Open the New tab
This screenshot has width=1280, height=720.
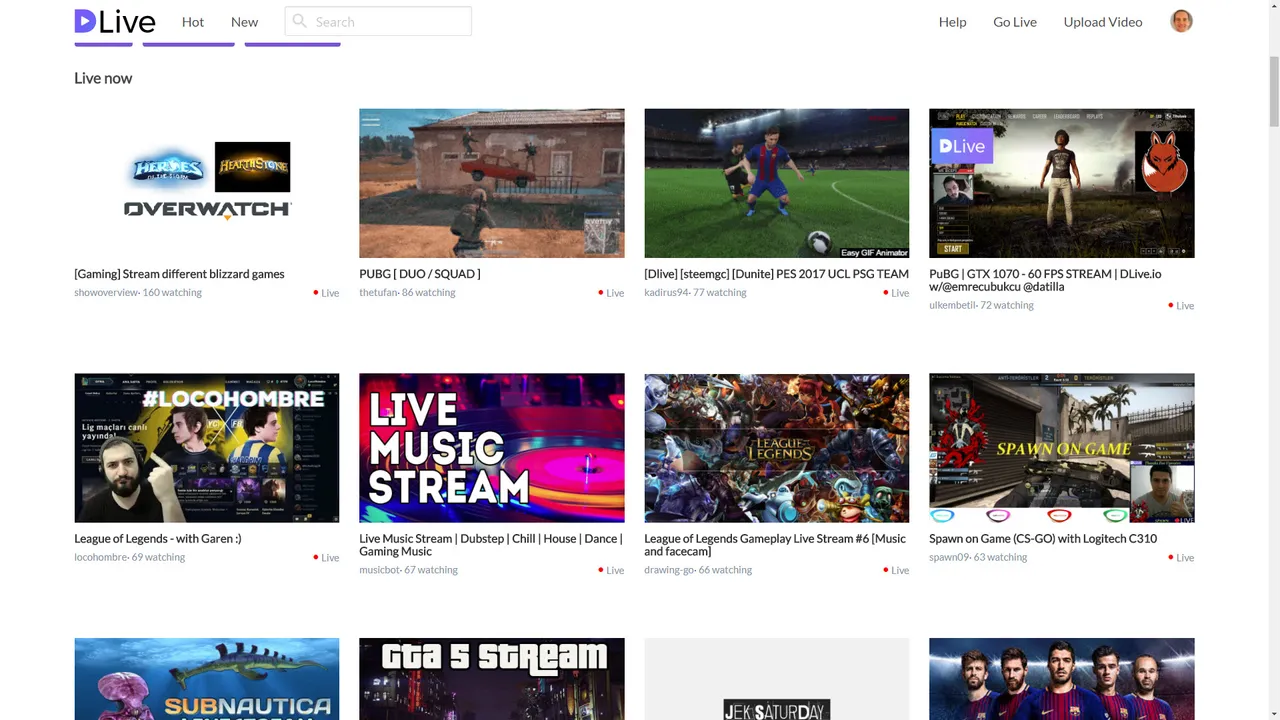[x=244, y=22]
